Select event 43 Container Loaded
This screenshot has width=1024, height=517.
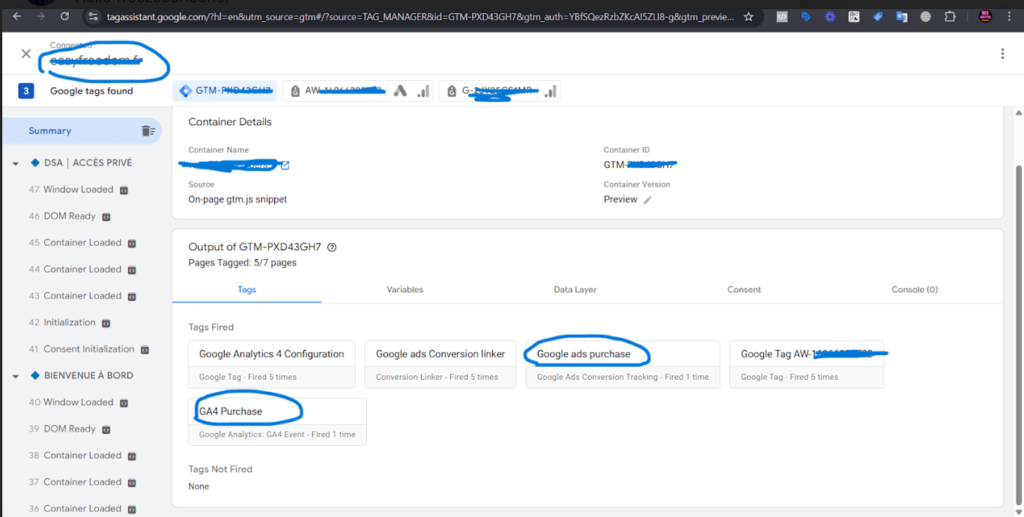tap(82, 296)
